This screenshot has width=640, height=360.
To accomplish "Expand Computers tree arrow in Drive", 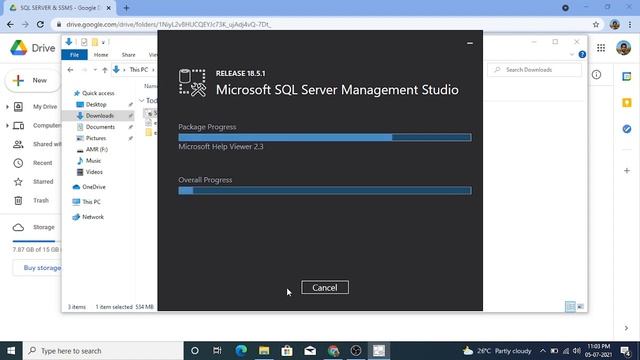I will pyautogui.click(x=7, y=125).
